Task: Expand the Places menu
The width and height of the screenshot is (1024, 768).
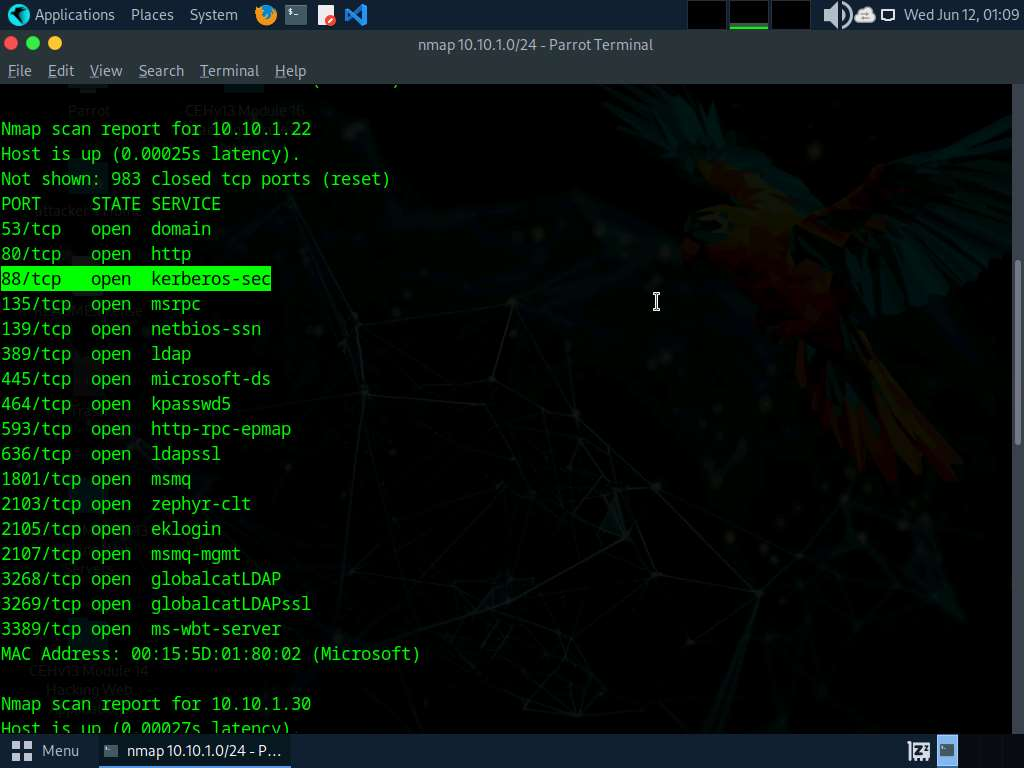Action: pos(152,15)
